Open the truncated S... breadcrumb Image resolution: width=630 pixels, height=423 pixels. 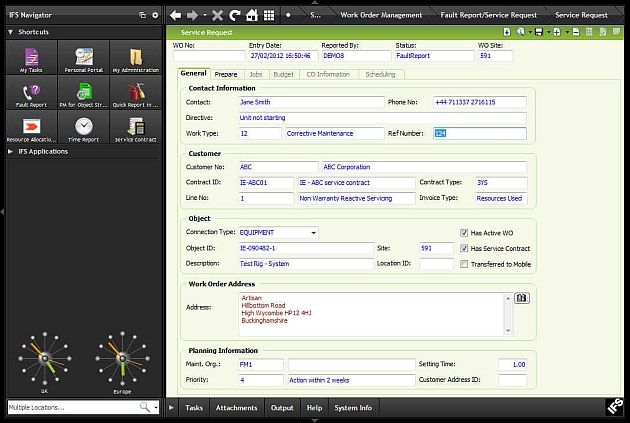point(315,15)
